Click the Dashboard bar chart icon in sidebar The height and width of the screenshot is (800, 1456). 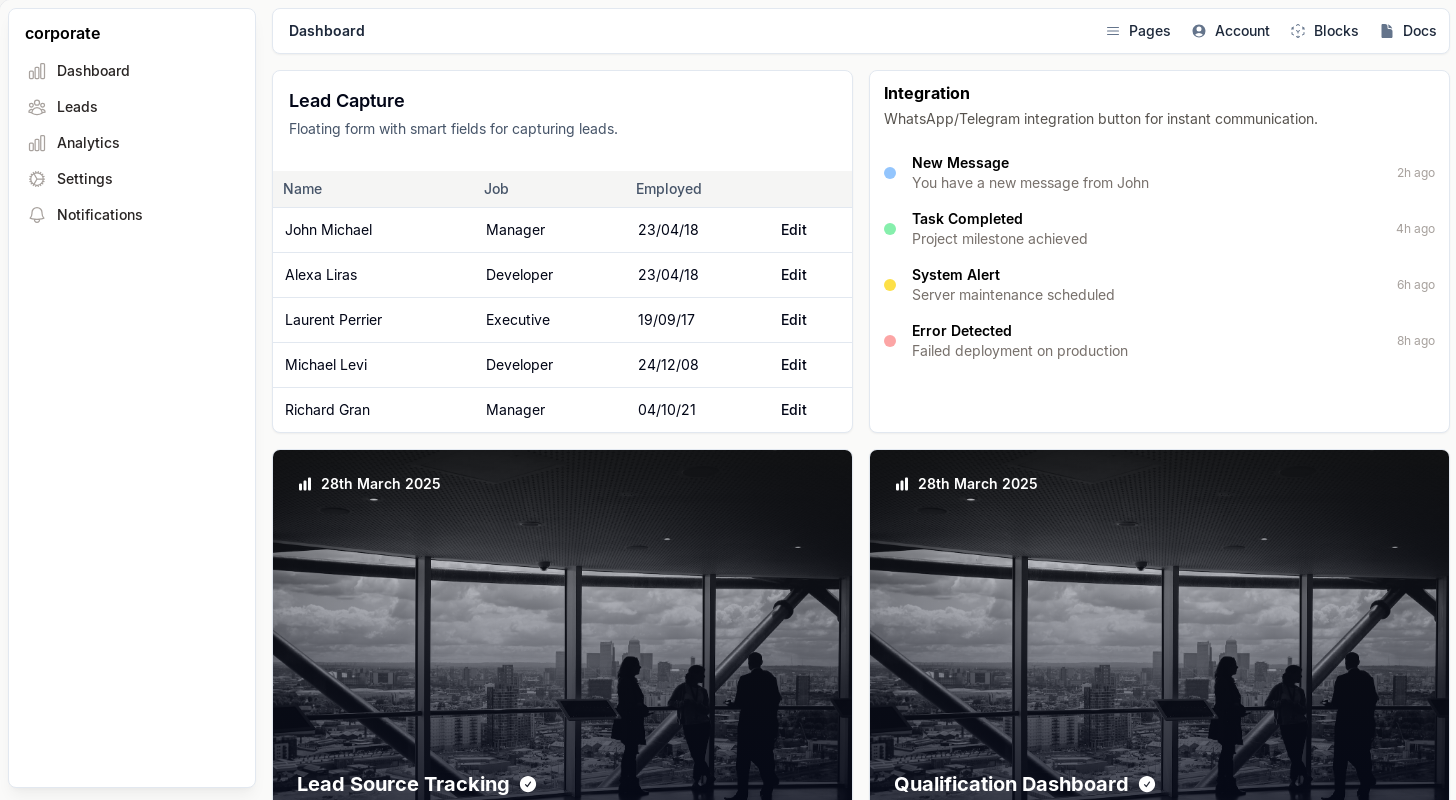click(37, 71)
